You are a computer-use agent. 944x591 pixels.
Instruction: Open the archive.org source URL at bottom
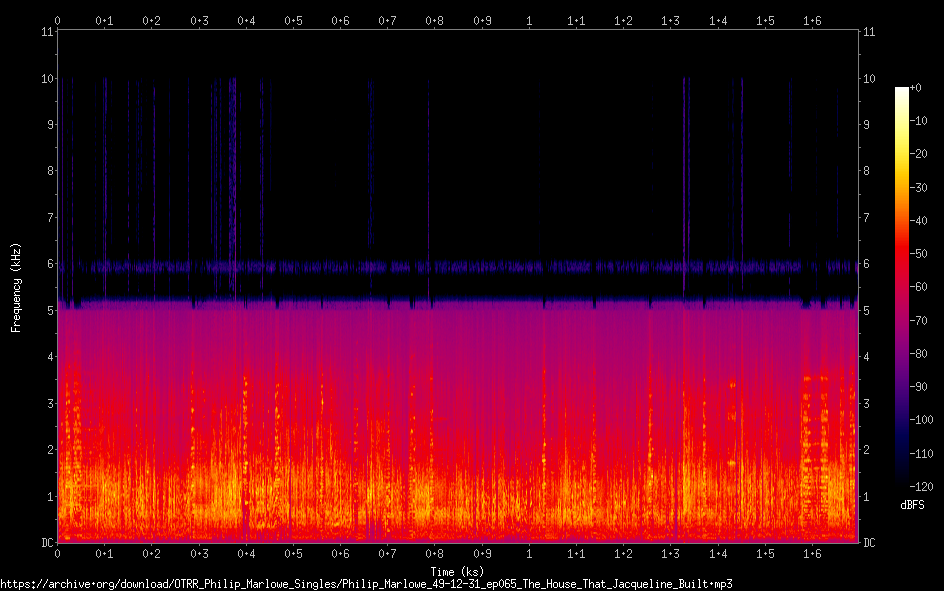[x=366, y=583]
